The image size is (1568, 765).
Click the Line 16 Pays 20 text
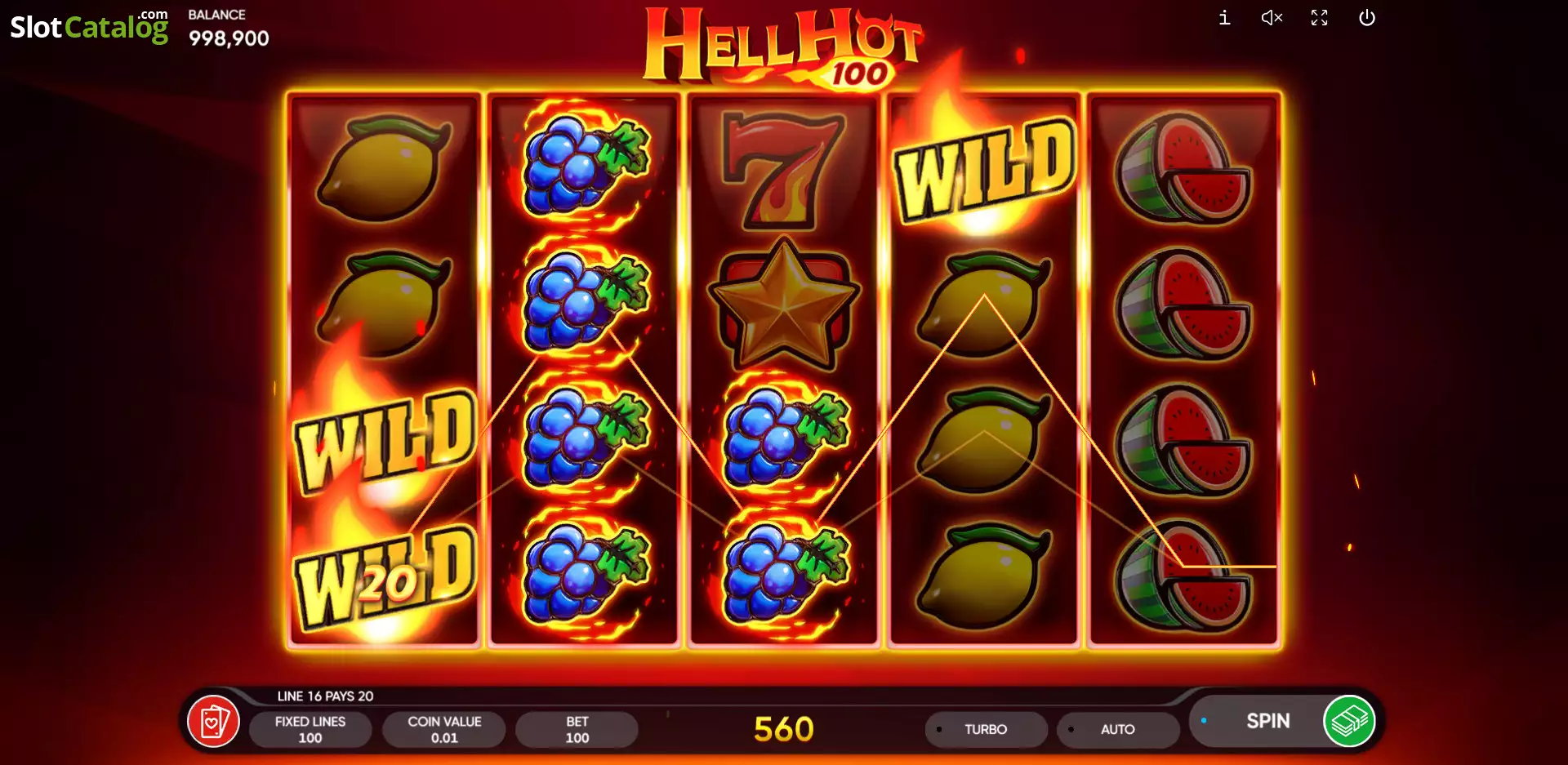[x=325, y=696]
